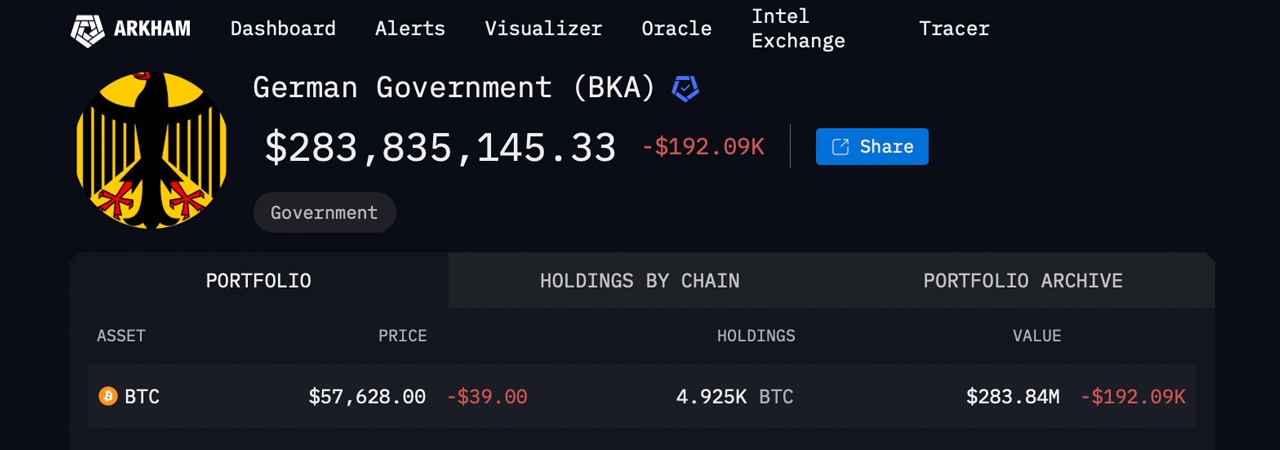This screenshot has height=450, width=1280.
Task: Click the BTC asset name link
Action: tap(142, 397)
